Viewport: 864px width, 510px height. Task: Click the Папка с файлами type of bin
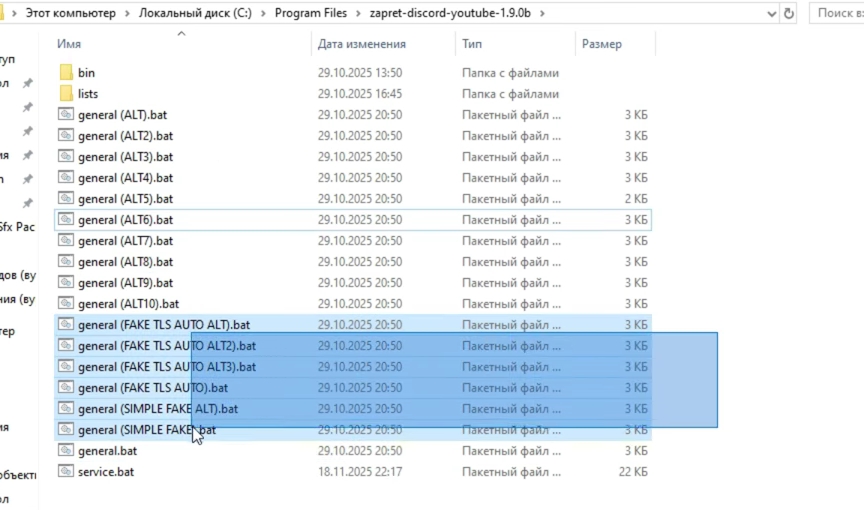click(510, 73)
